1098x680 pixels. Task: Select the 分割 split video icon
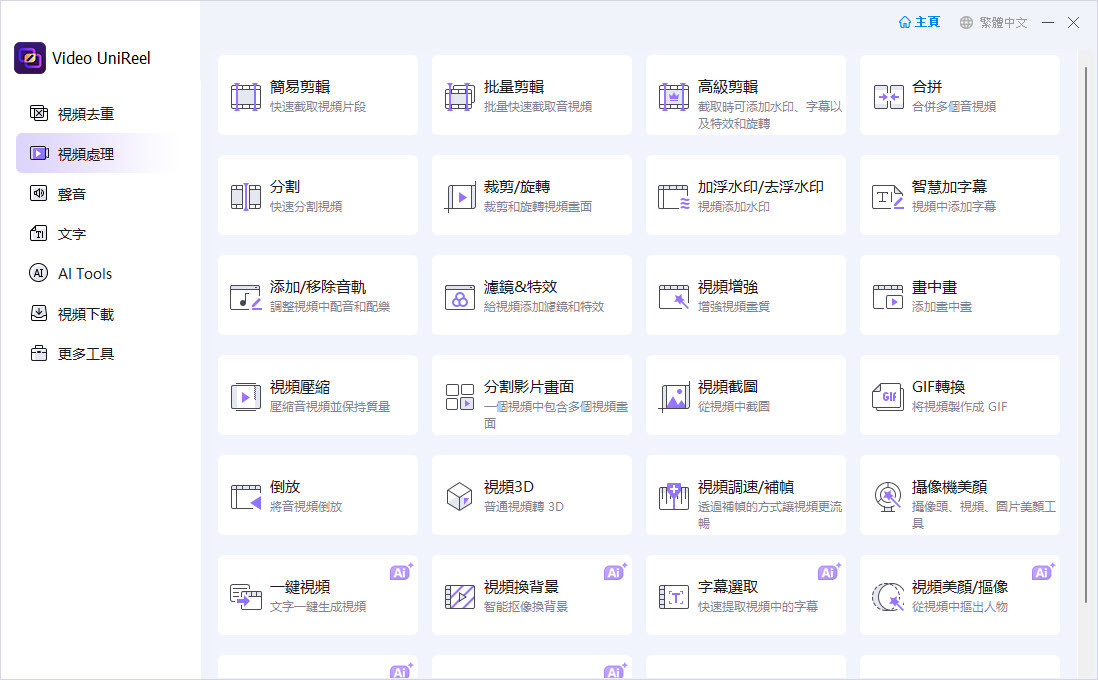point(246,197)
